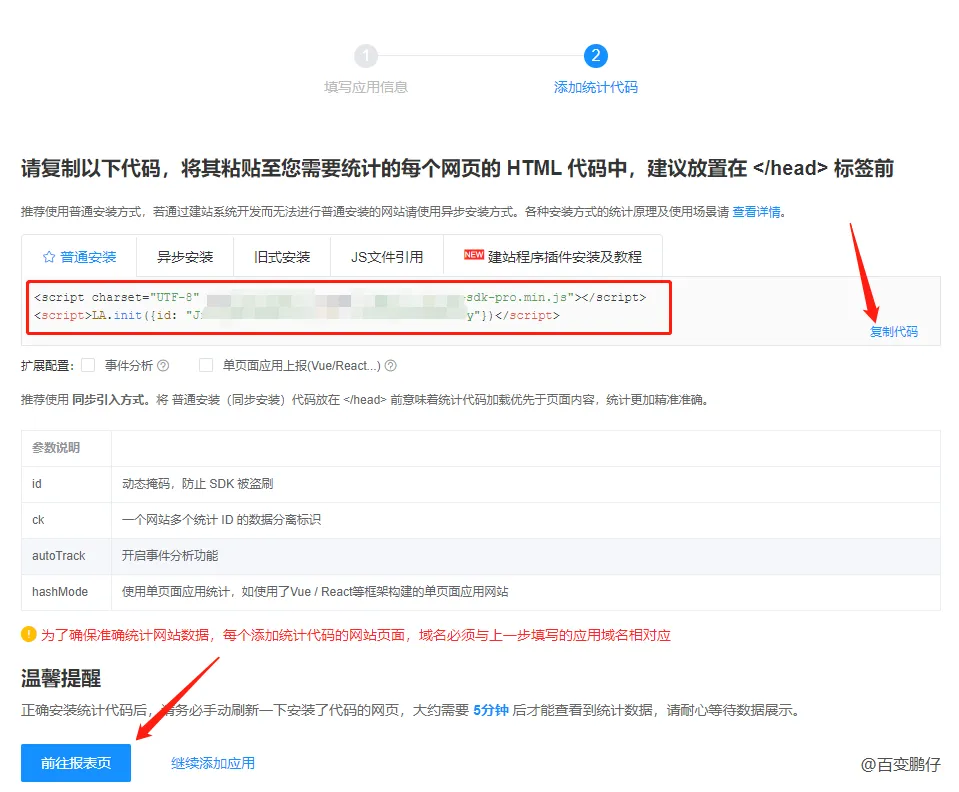Screen dimensions: 959x792
Task: Enable the 单页面应用上报(Vue/React...) checkbox
Action: tap(207, 364)
